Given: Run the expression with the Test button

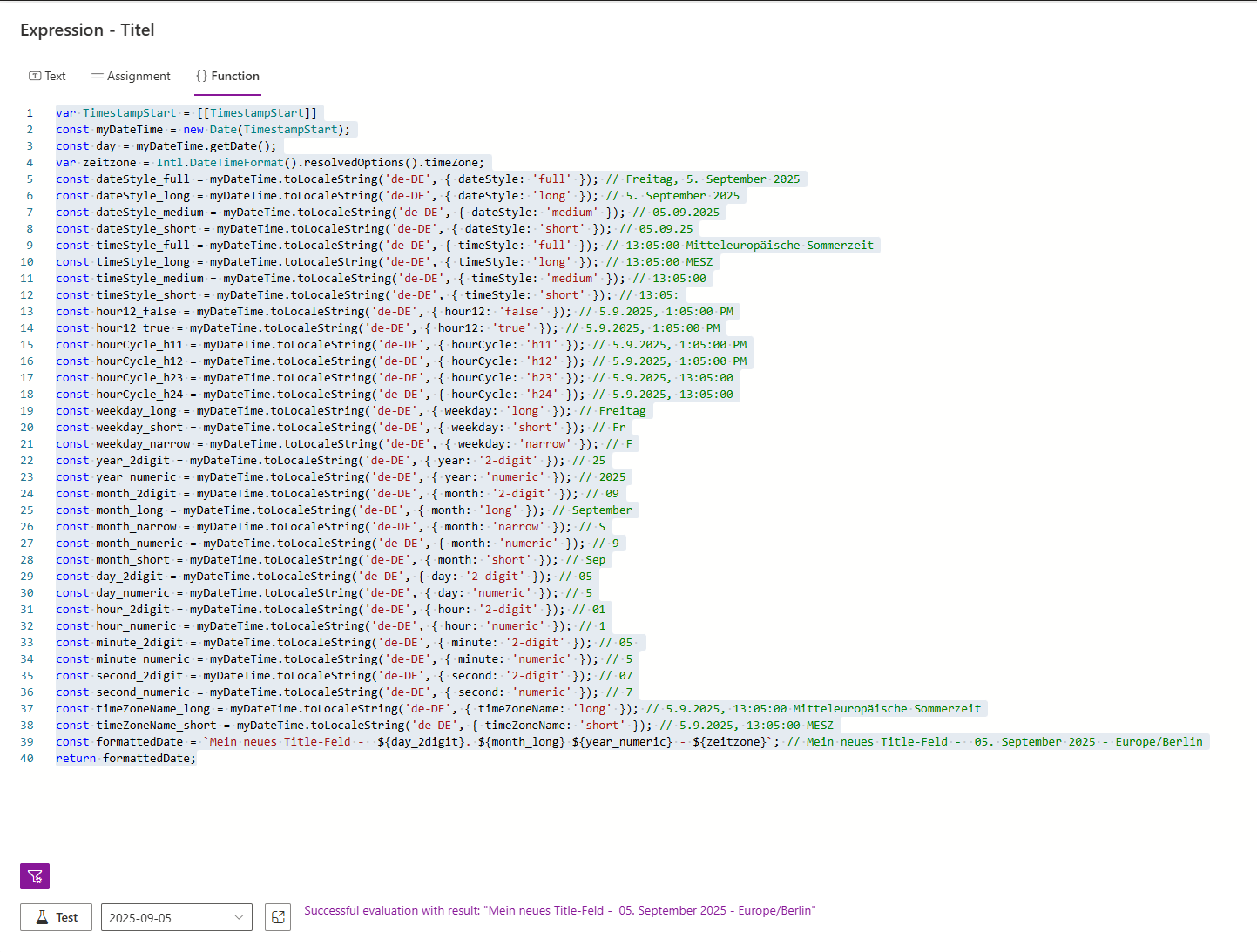Looking at the screenshot, I should [x=57, y=917].
